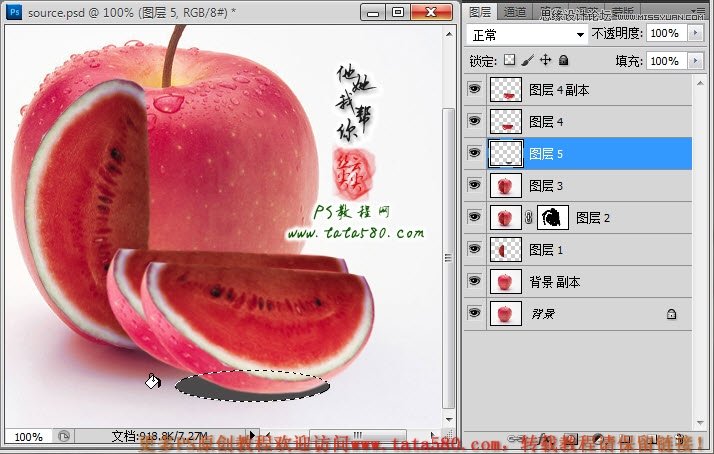Select layer name 图层 2
The height and width of the screenshot is (454, 714).
(593, 218)
